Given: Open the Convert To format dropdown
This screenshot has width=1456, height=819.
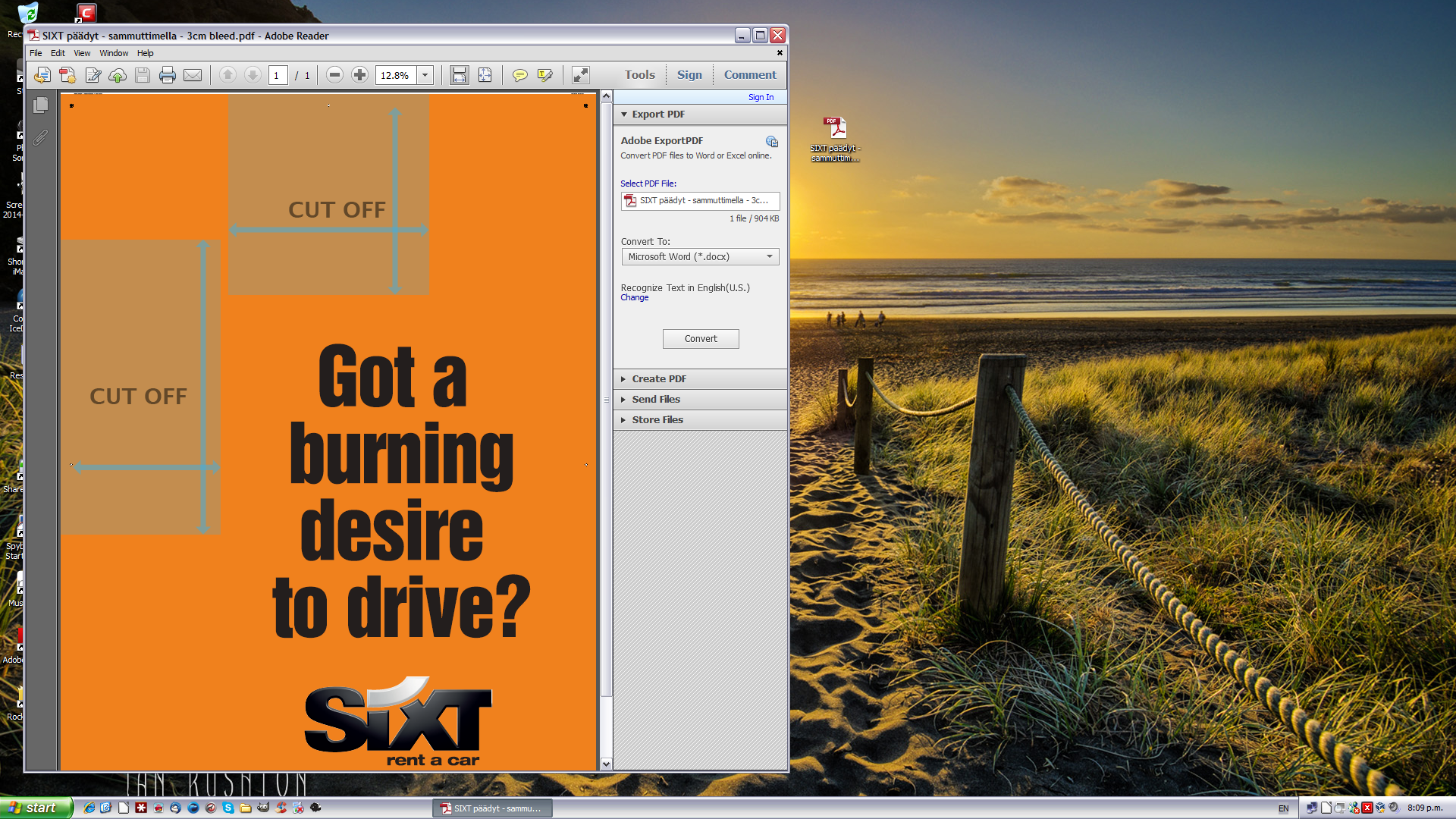Looking at the screenshot, I should 700,257.
